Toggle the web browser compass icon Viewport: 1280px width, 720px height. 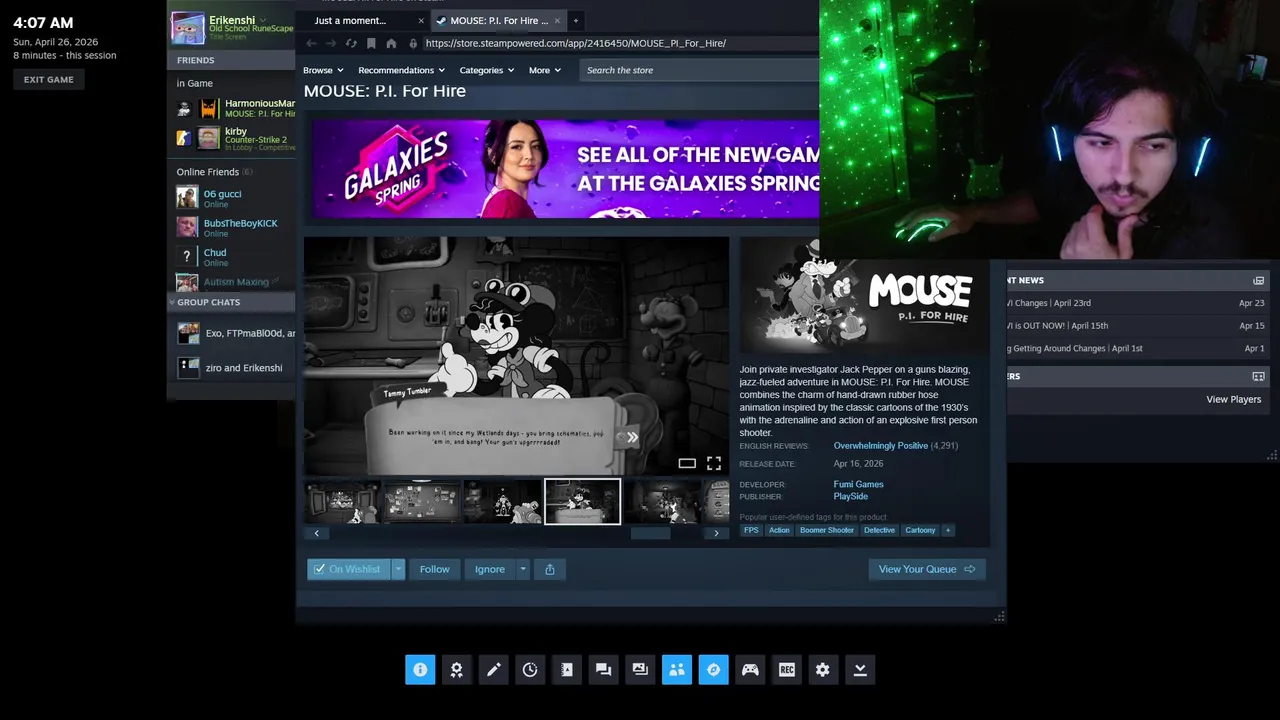(713, 670)
